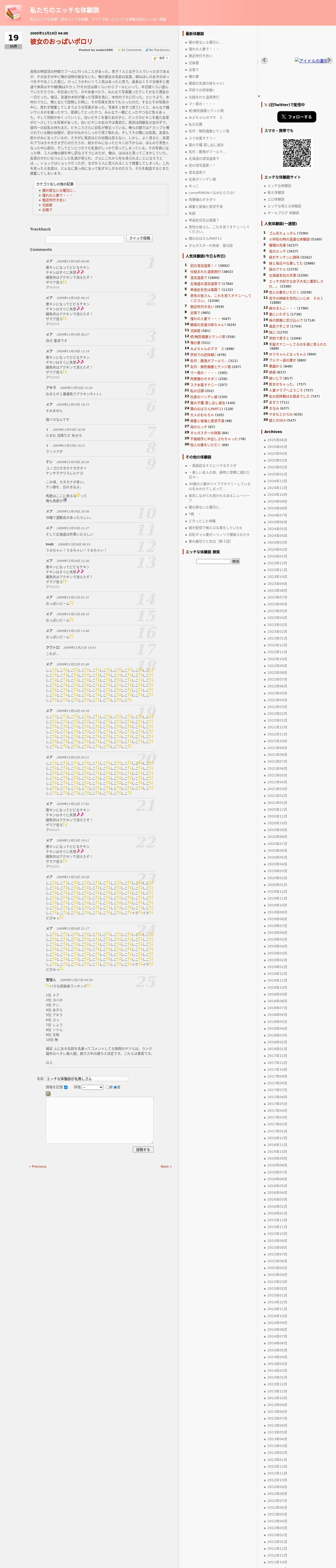This screenshot has width=336, height=1568.
Task: Open the 2015年12月 archive
Action: coord(277,1220)
